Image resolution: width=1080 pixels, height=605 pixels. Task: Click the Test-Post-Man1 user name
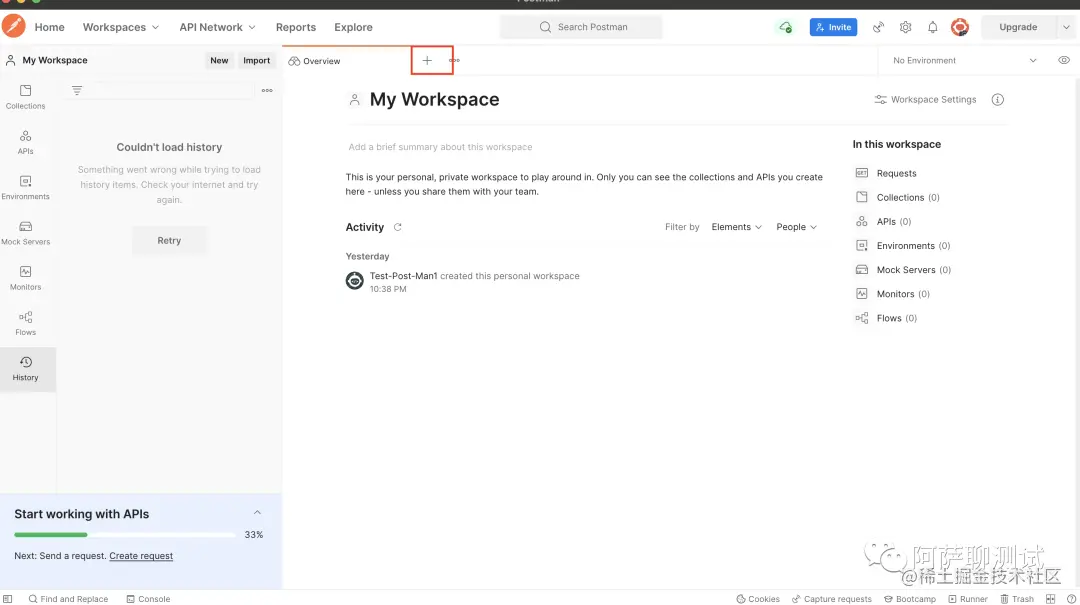tap(403, 276)
